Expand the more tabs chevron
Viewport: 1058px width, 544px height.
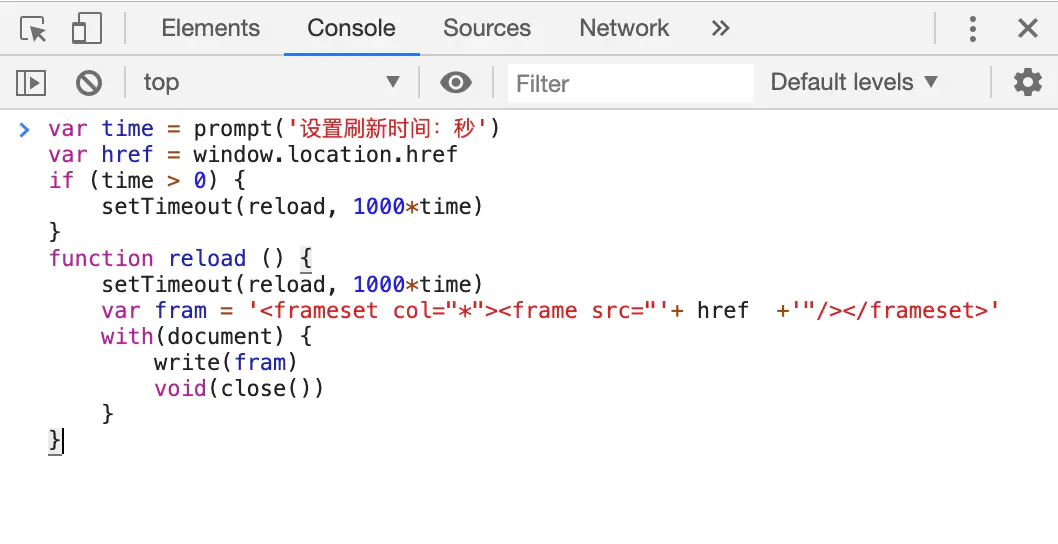point(720,29)
